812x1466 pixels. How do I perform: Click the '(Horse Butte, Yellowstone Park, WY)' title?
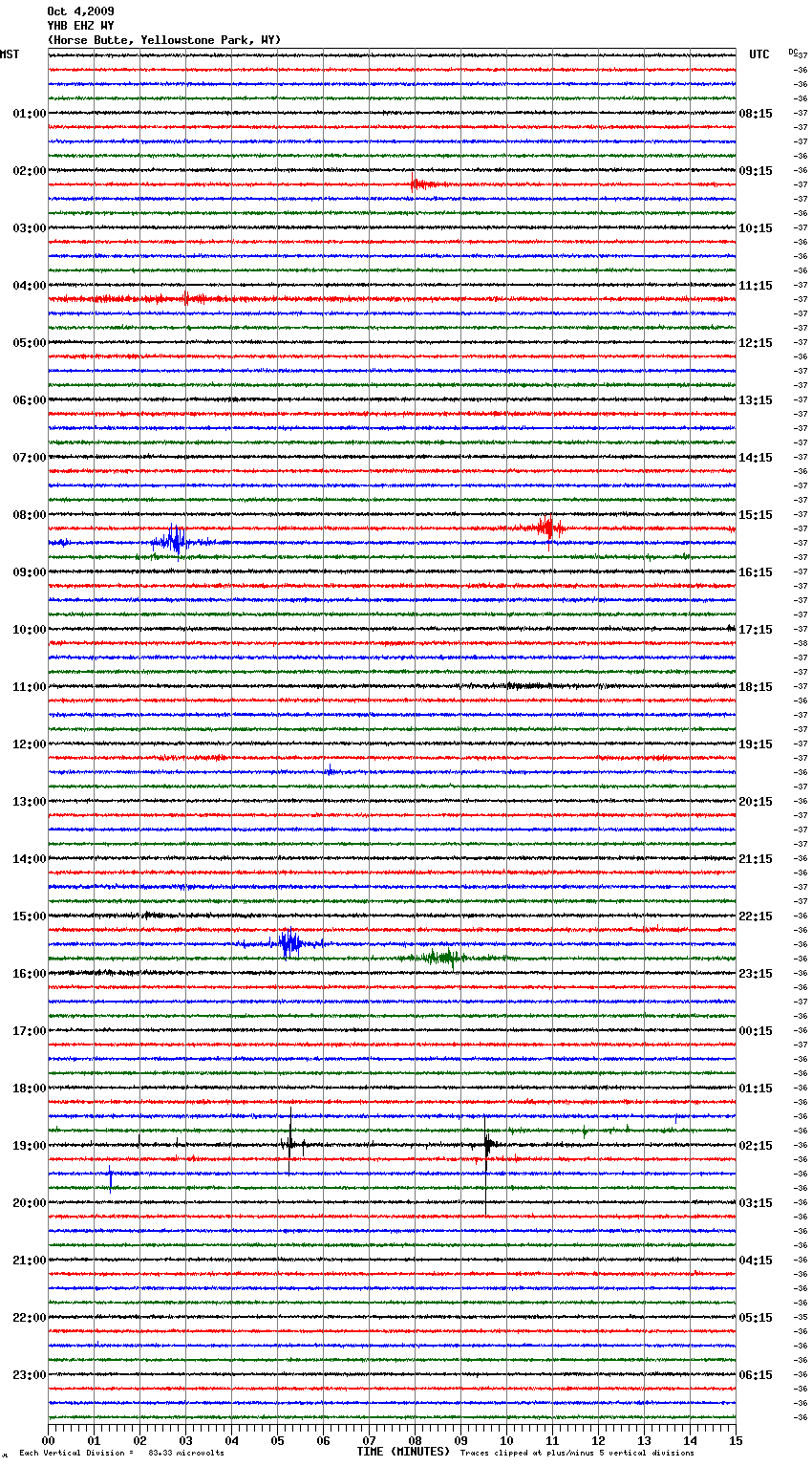coord(164,40)
